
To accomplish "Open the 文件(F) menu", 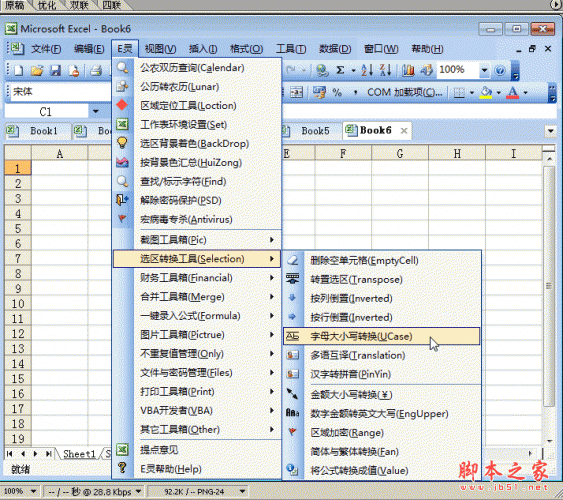I will point(46,49).
